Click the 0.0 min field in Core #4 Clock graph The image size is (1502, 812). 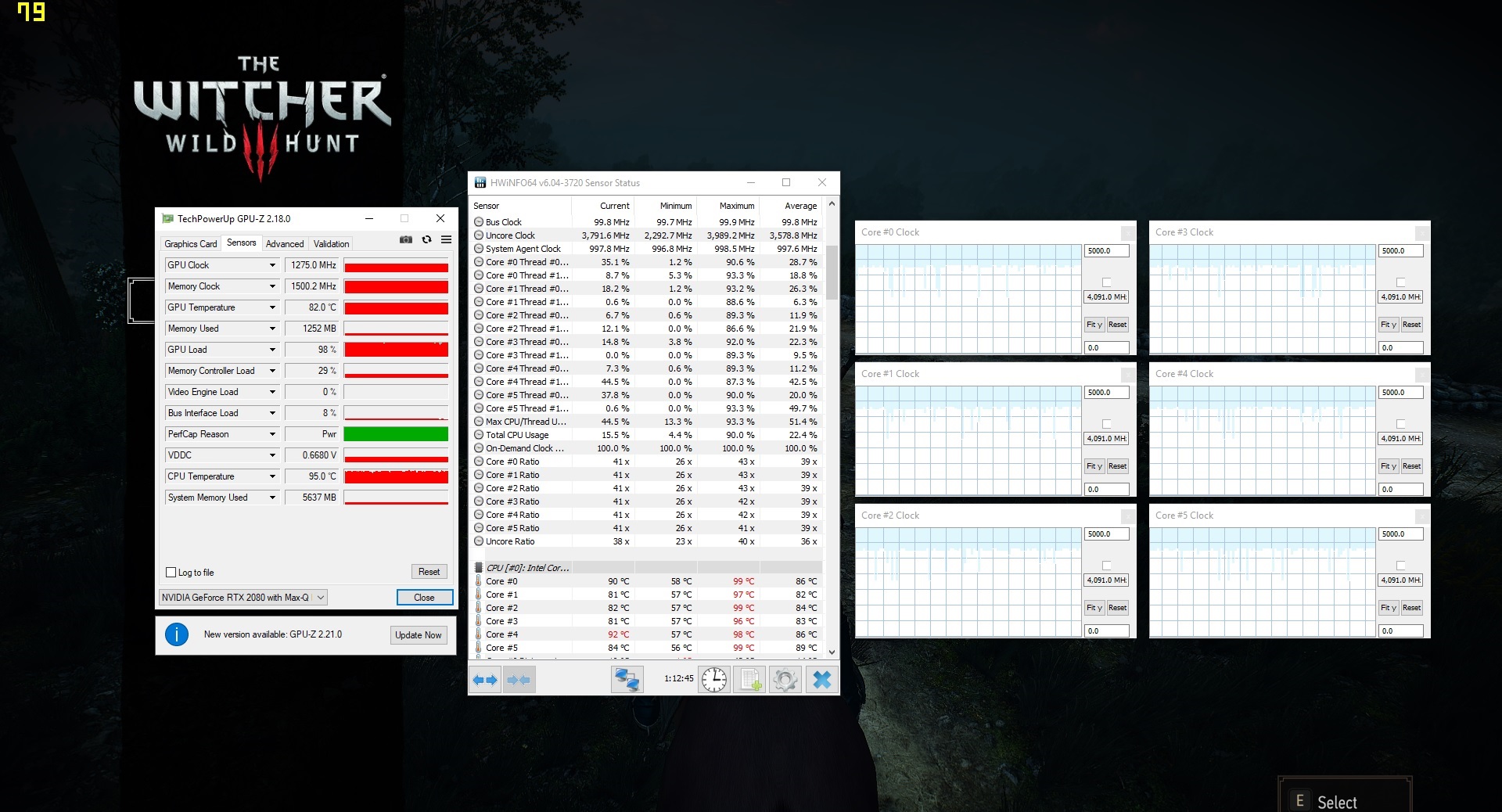pos(1400,490)
